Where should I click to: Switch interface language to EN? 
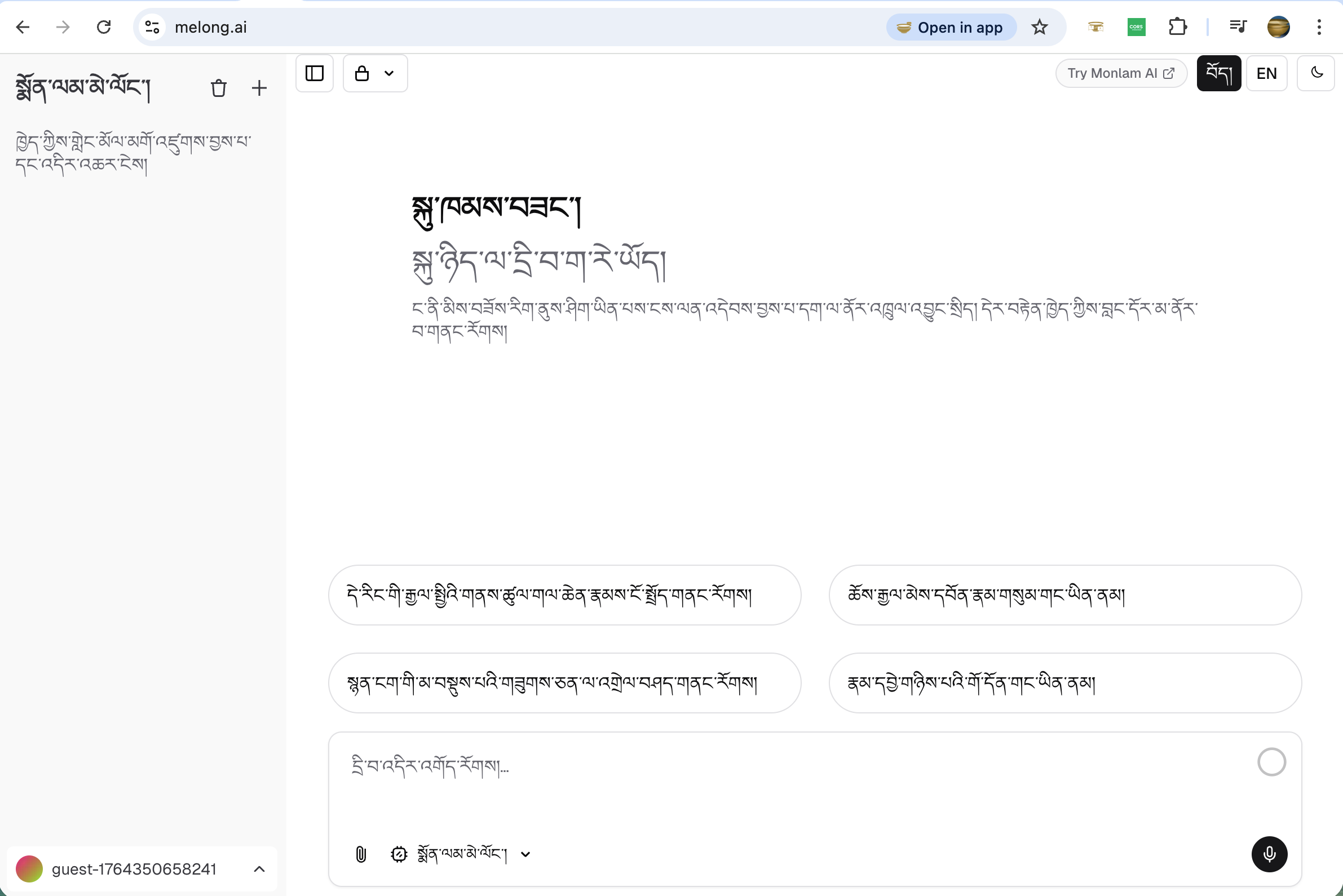click(x=1266, y=73)
